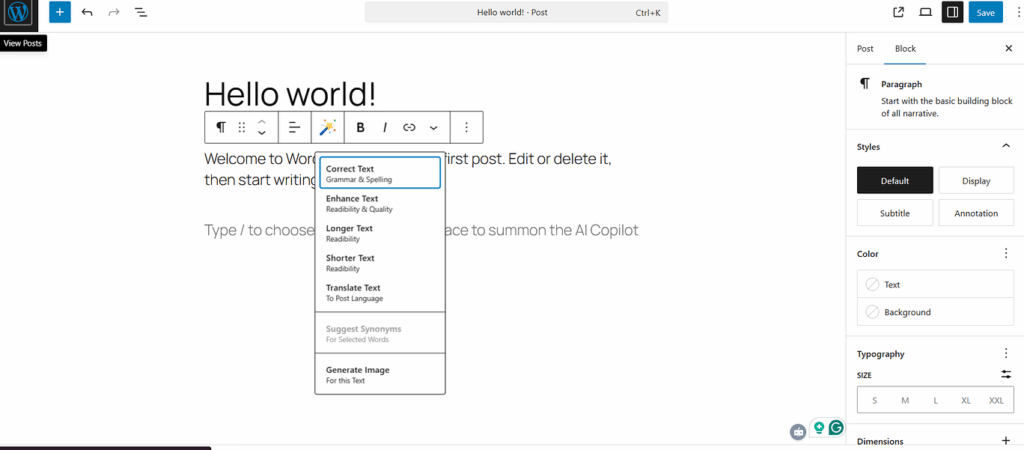Apply bold formatting to the text

tap(360, 128)
